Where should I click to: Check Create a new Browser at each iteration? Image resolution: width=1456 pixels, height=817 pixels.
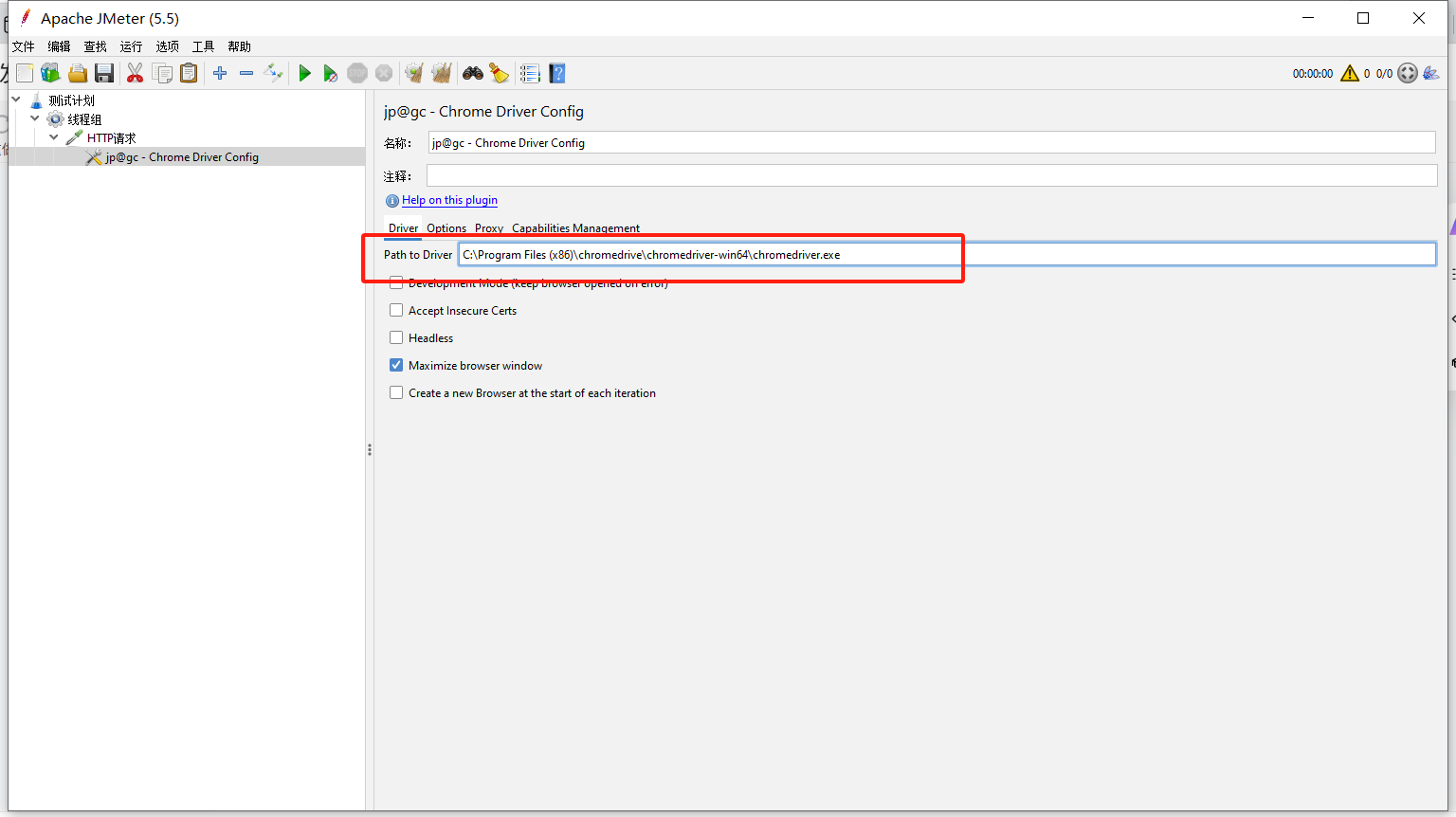tap(396, 392)
